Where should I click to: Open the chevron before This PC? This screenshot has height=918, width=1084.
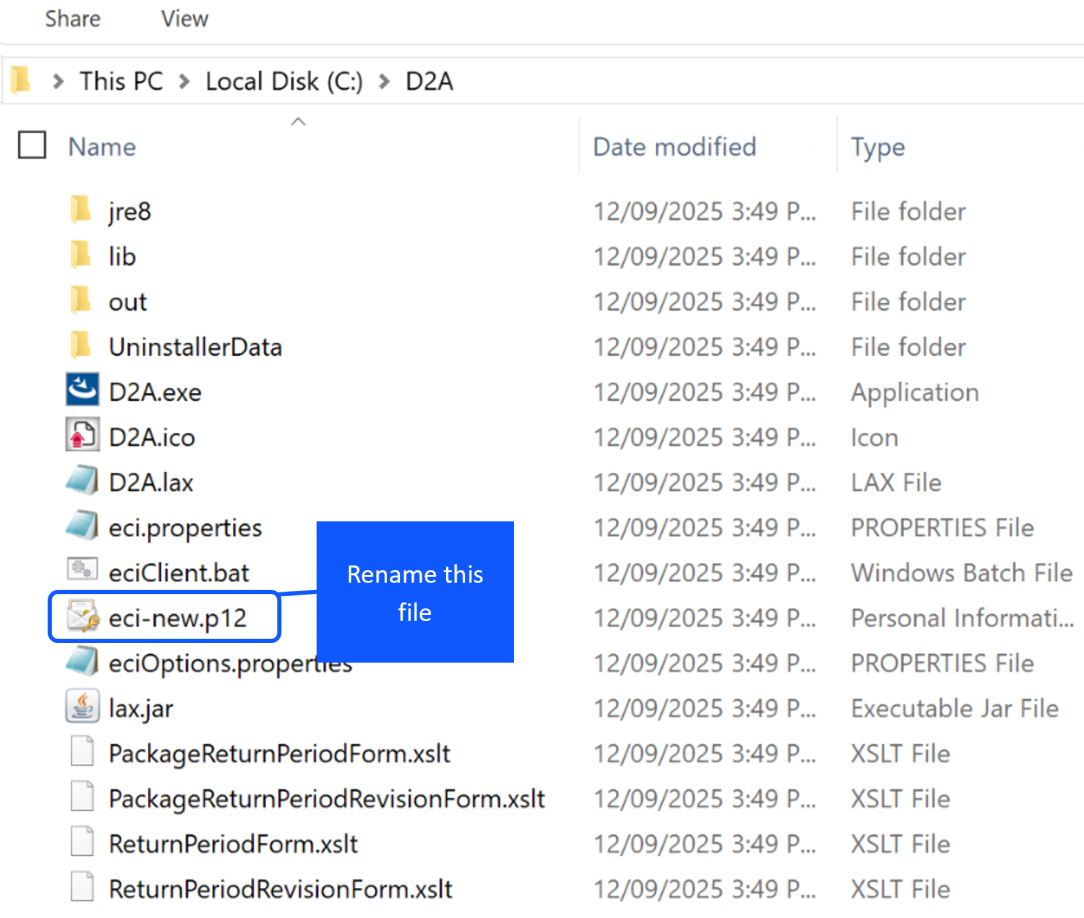(58, 82)
